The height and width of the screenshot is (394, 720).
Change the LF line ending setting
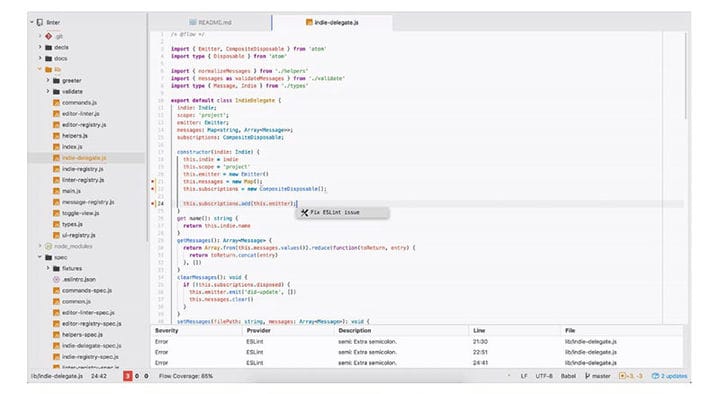(524, 376)
